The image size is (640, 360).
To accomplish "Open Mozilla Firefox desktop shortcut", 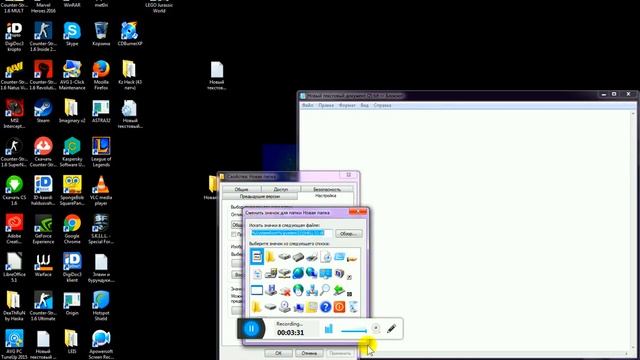I will (101, 76).
